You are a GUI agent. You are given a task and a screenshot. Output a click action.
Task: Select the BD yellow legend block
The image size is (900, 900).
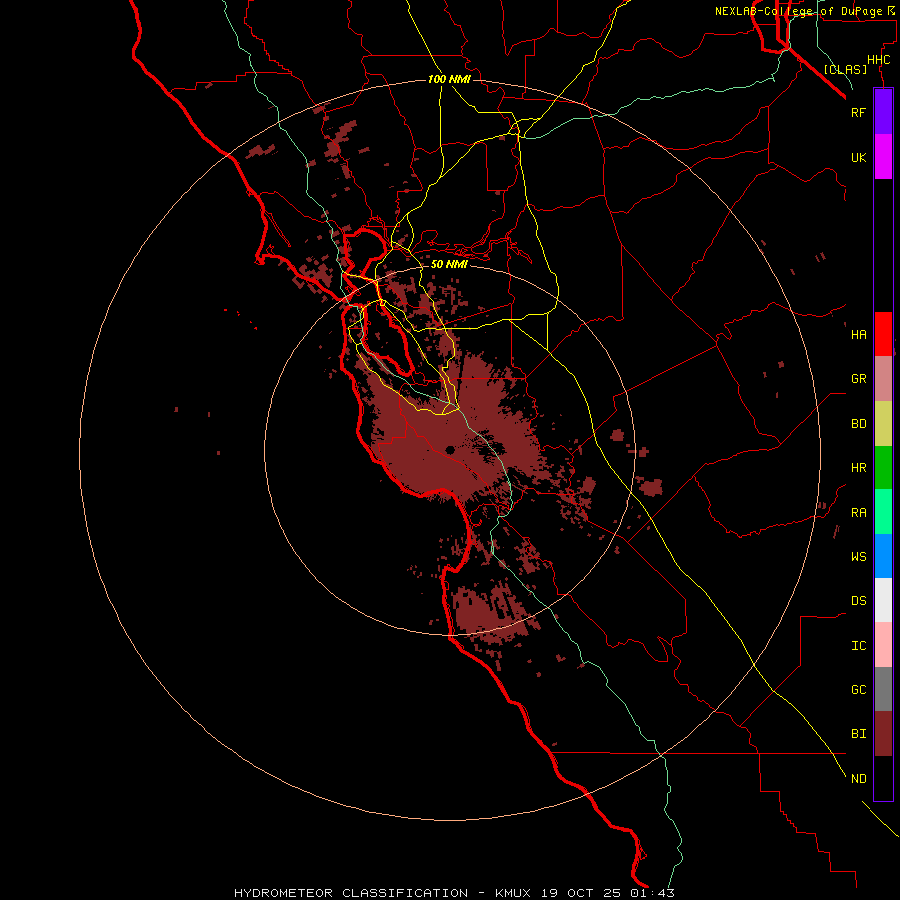tap(883, 424)
